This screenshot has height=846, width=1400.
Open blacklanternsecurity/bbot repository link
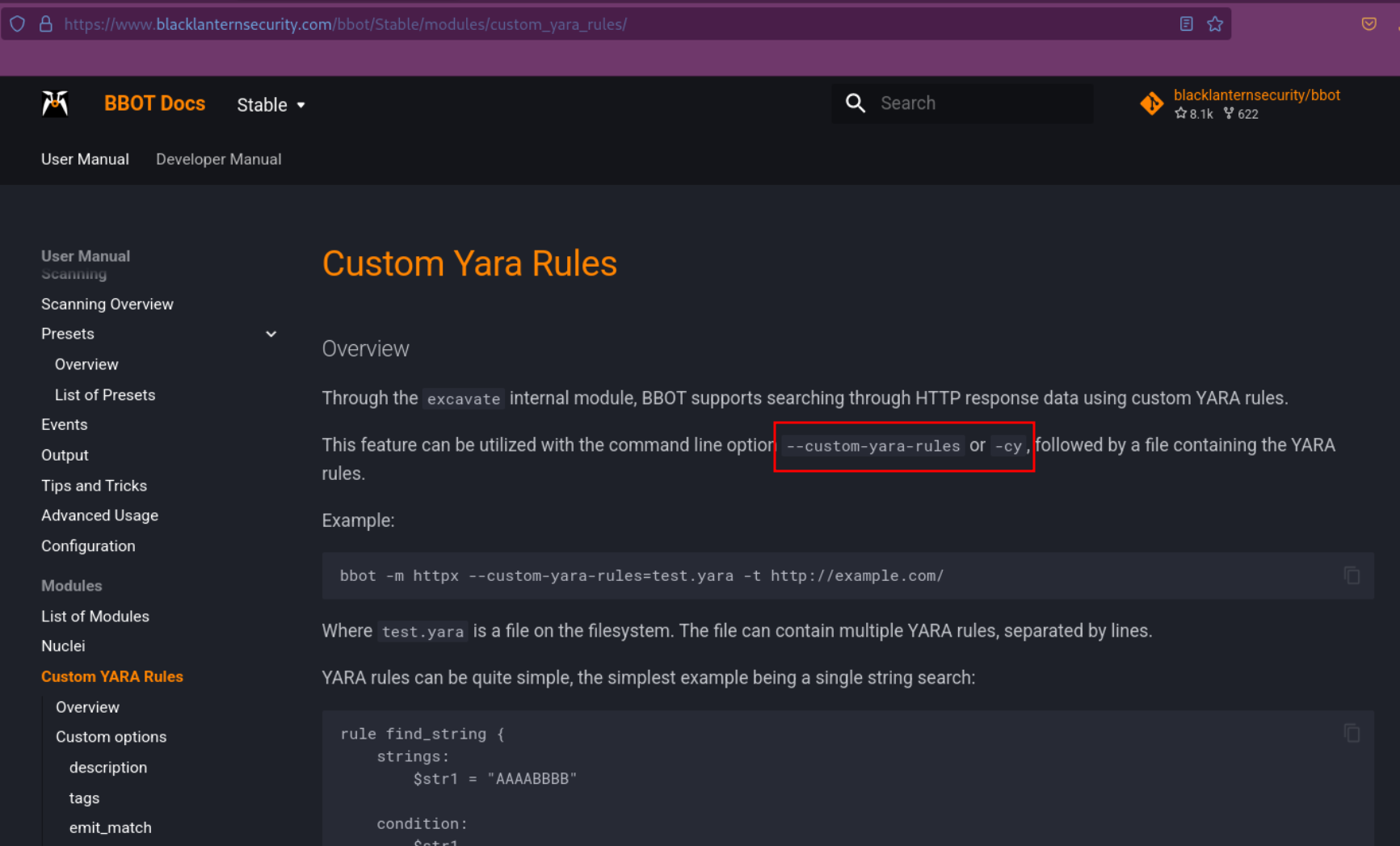pyautogui.click(x=1256, y=95)
